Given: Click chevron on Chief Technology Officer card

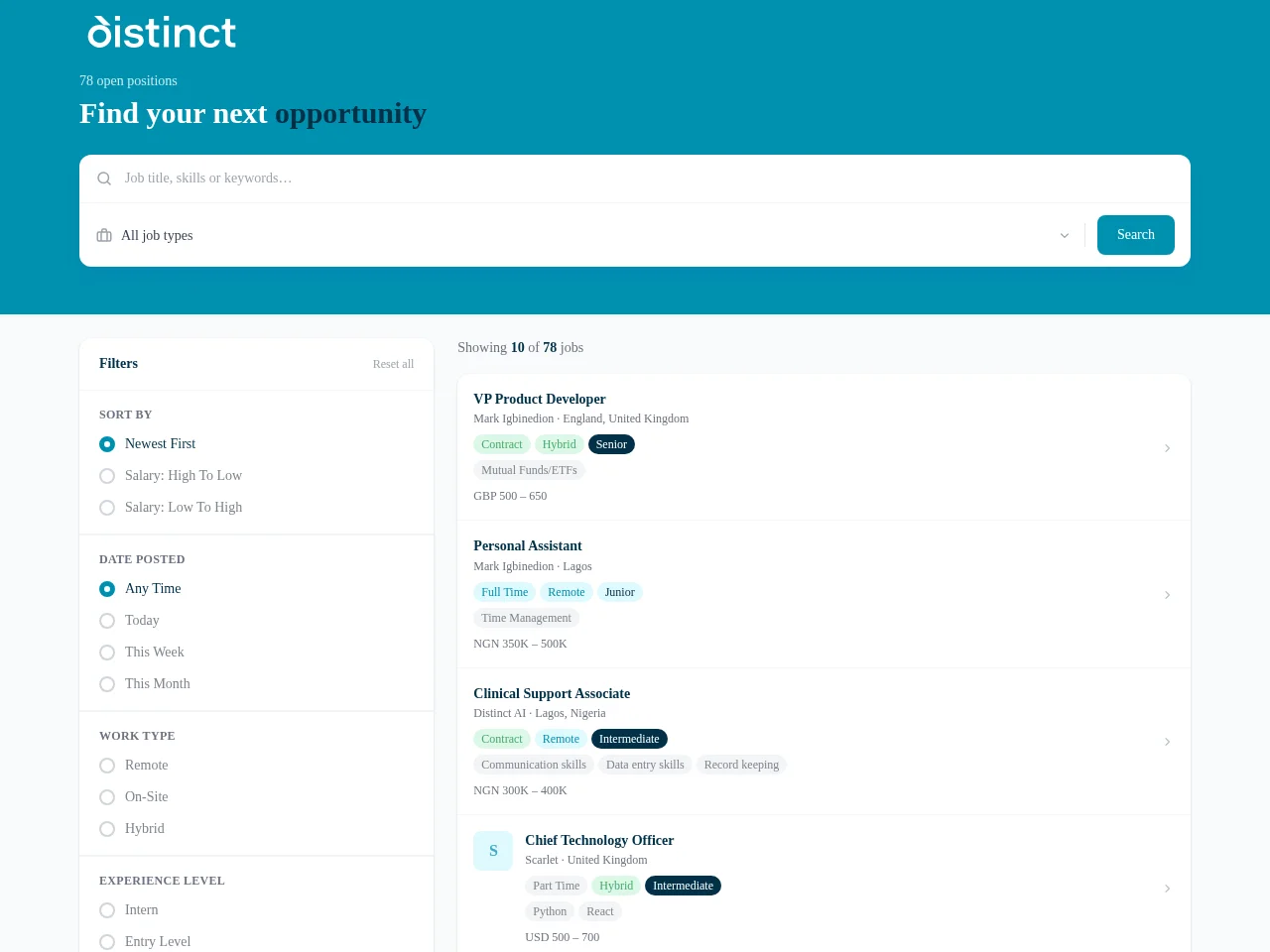Looking at the screenshot, I should pyautogui.click(x=1167, y=889).
